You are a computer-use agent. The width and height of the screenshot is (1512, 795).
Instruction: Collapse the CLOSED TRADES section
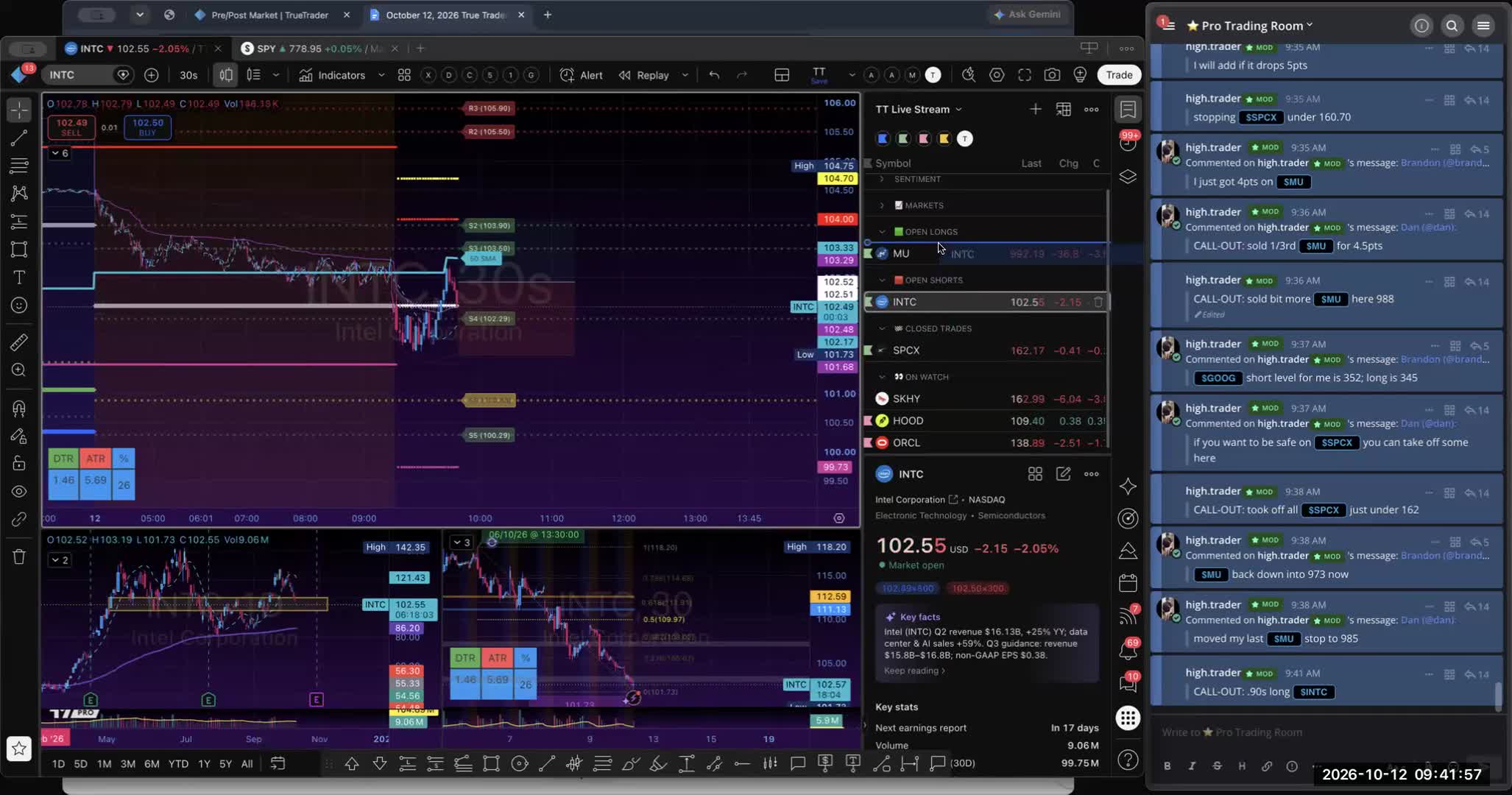click(x=882, y=328)
